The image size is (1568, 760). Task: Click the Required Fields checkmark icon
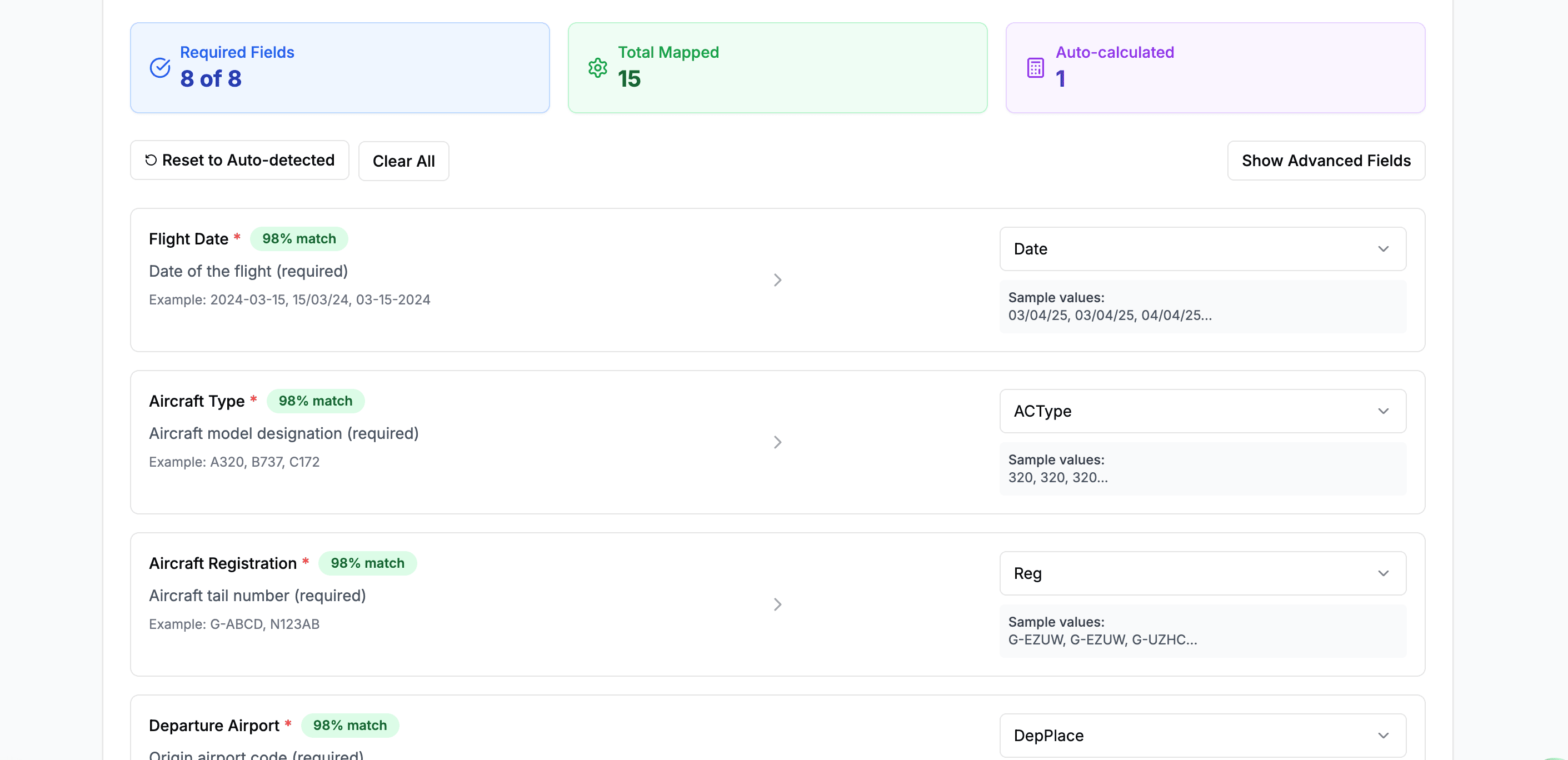coord(160,68)
